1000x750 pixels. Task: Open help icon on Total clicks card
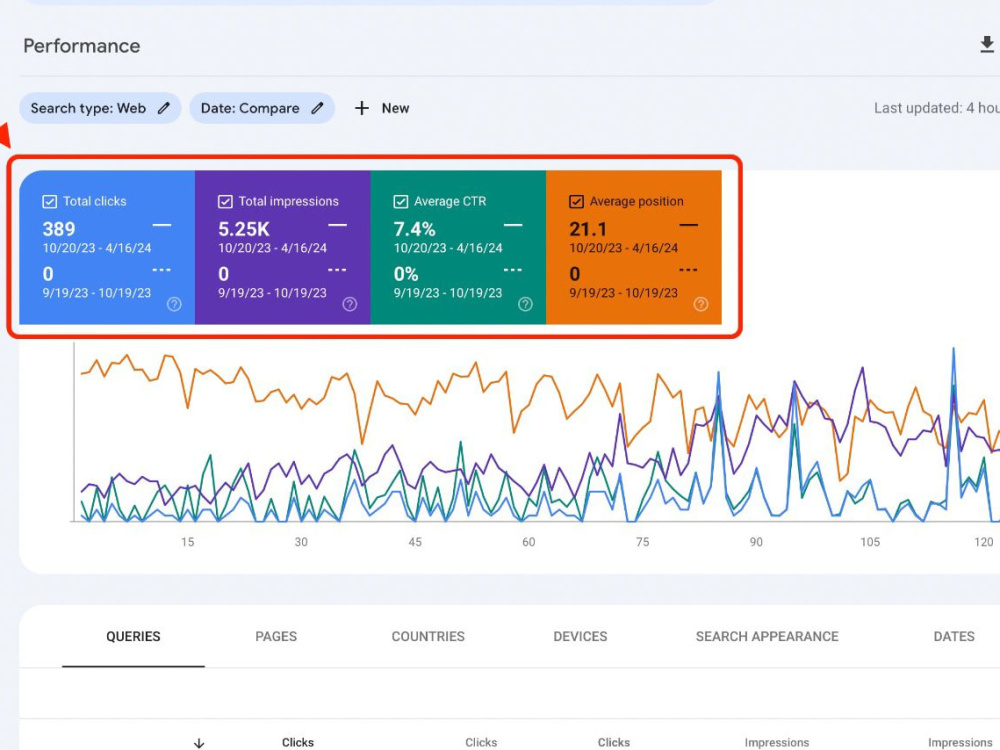(174, 304)
